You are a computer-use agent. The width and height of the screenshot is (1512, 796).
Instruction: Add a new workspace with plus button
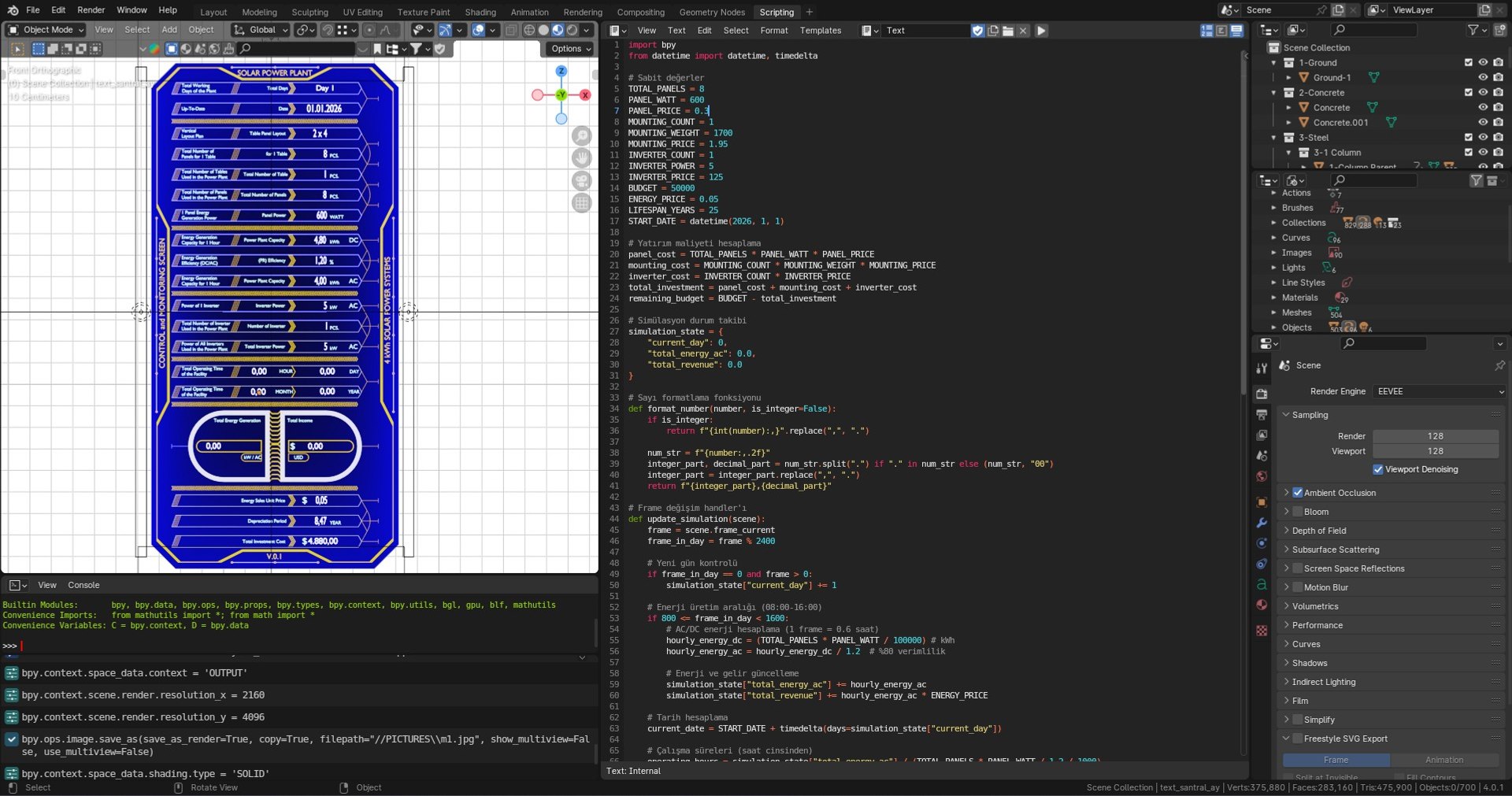pyautogui.click(x=809, y=12)
